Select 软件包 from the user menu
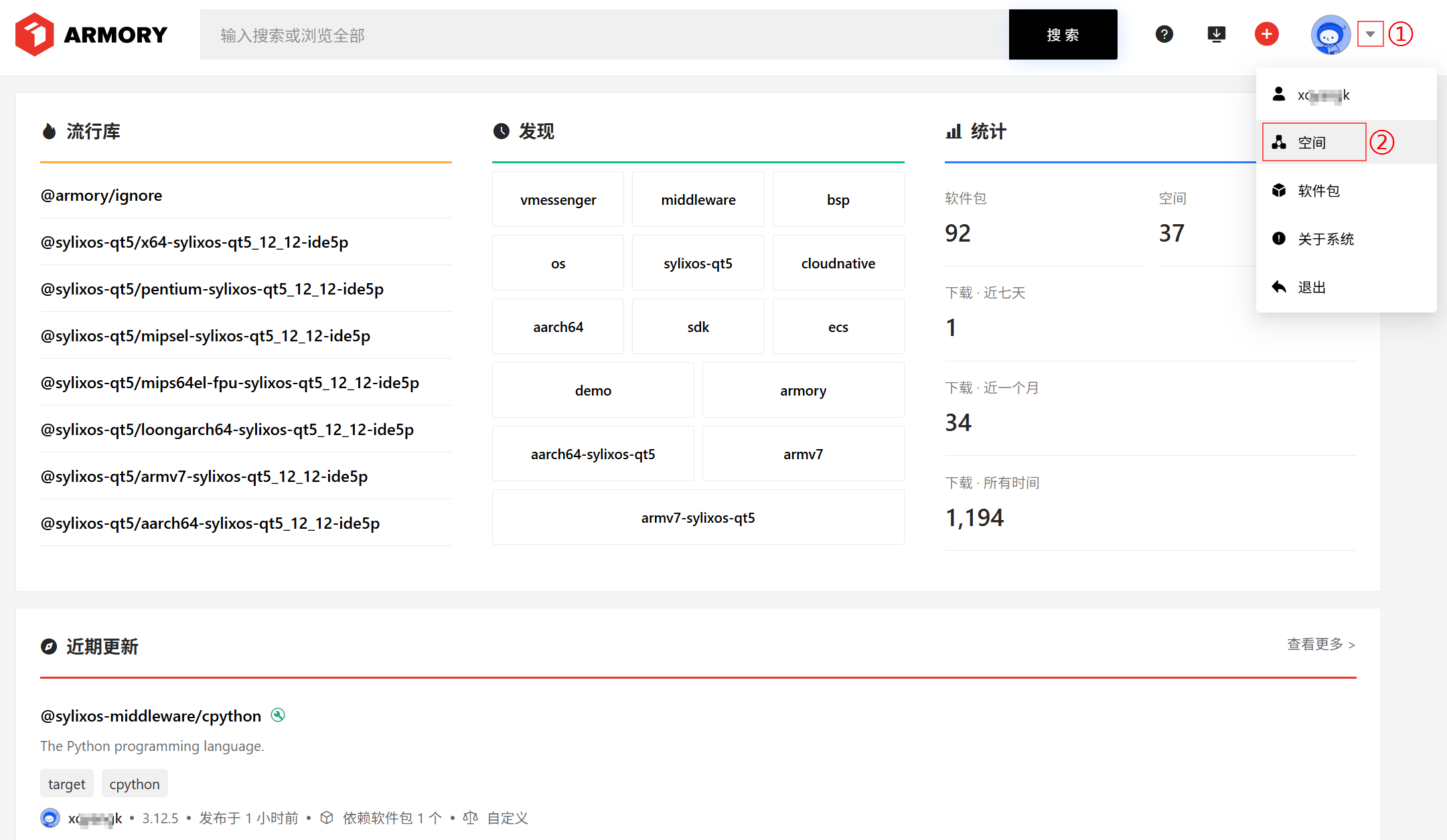Viewport: 1447px width, 840px height. point(1318,191)
